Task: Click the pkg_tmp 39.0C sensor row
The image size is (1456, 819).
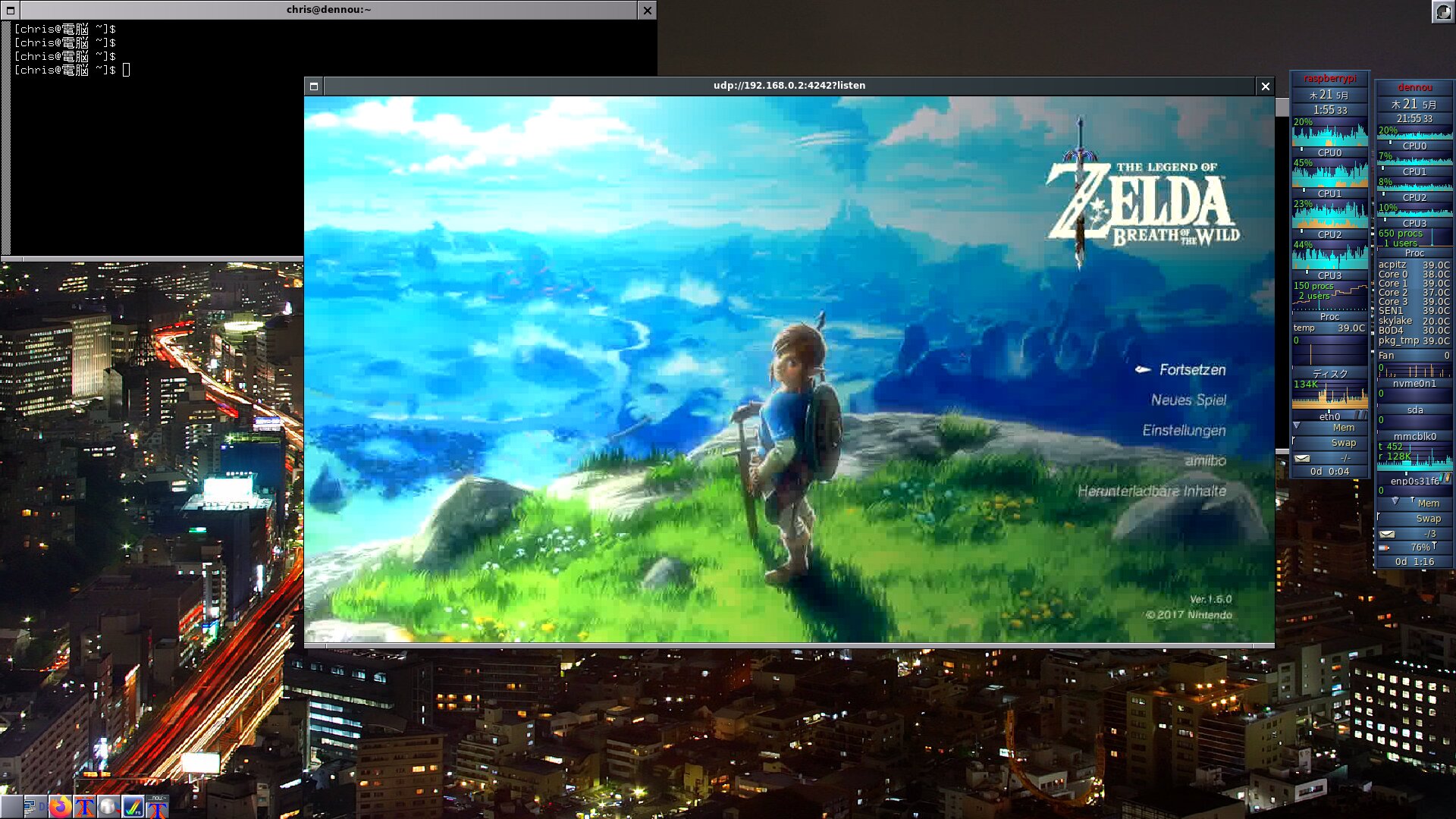Action: pyautogui.click(x=1415, y=340)
